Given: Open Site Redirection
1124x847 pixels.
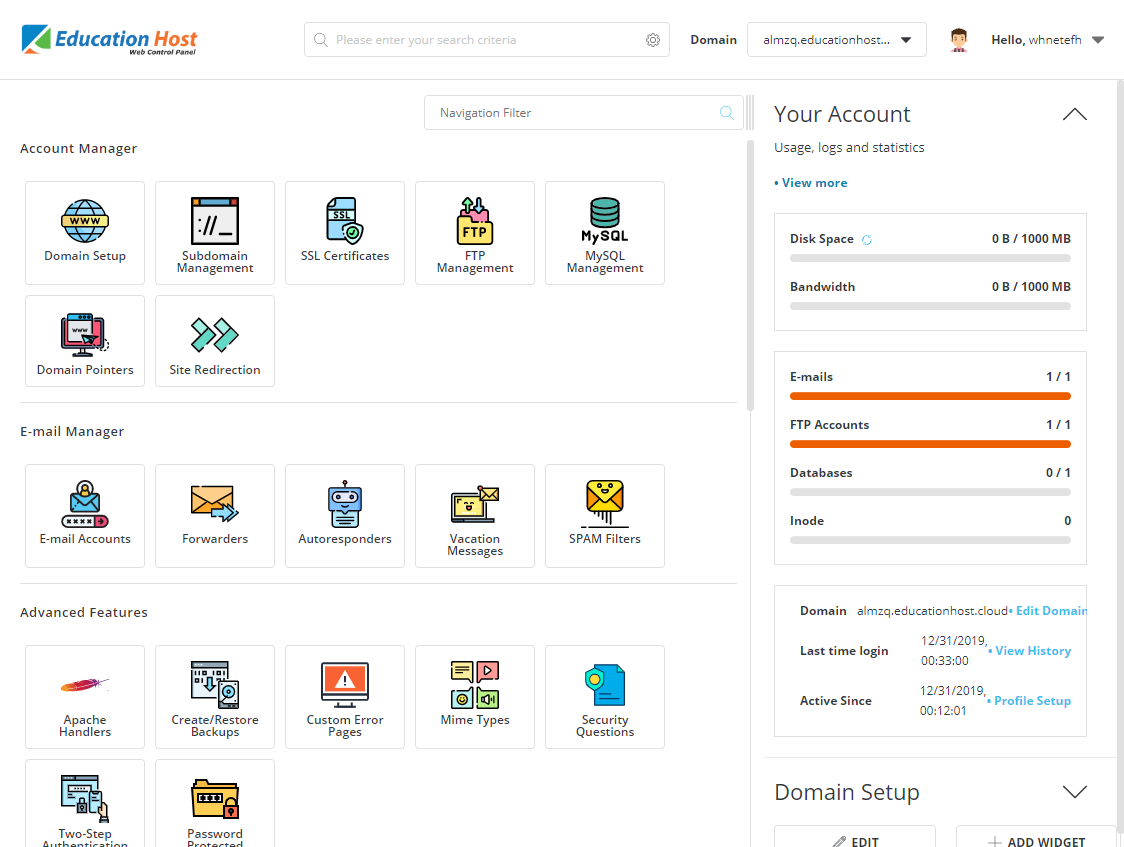Looking at the screenshot, I should [x=215, y=341].
